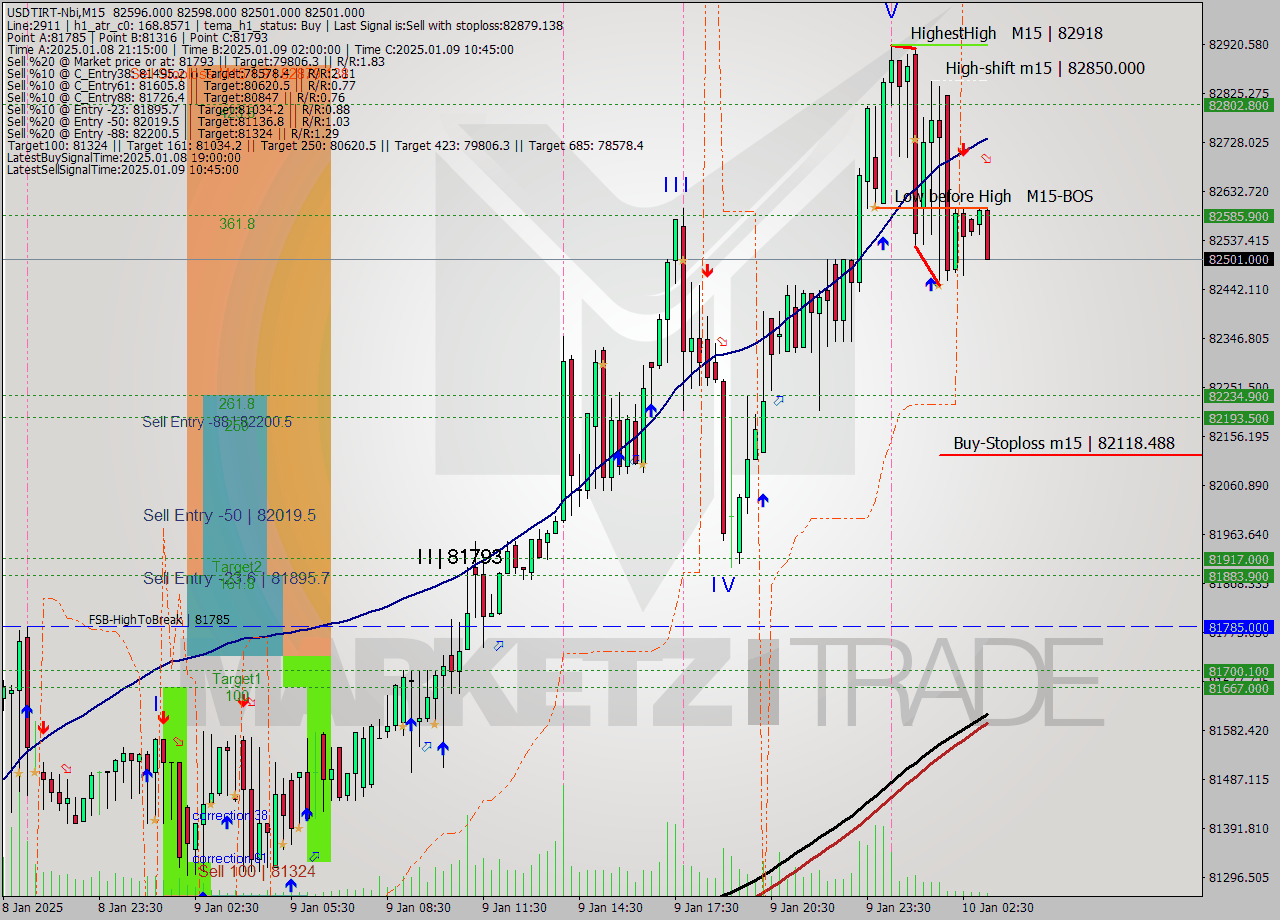Select the LatestBuySignalTime header line

tap(123, 157)
